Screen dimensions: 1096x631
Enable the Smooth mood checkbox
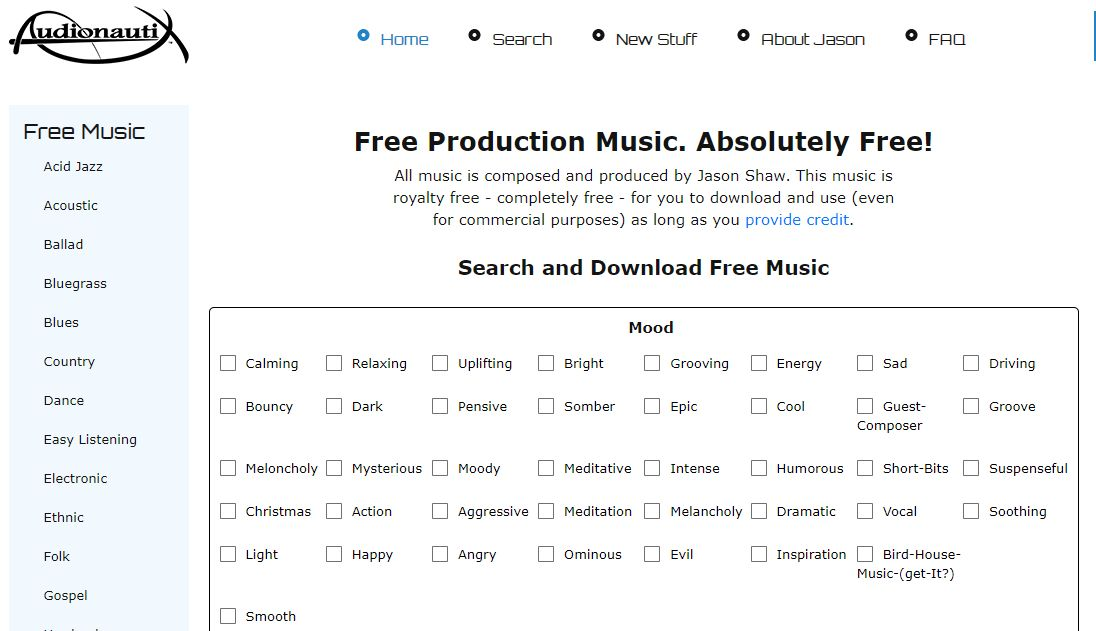[228, 616]
